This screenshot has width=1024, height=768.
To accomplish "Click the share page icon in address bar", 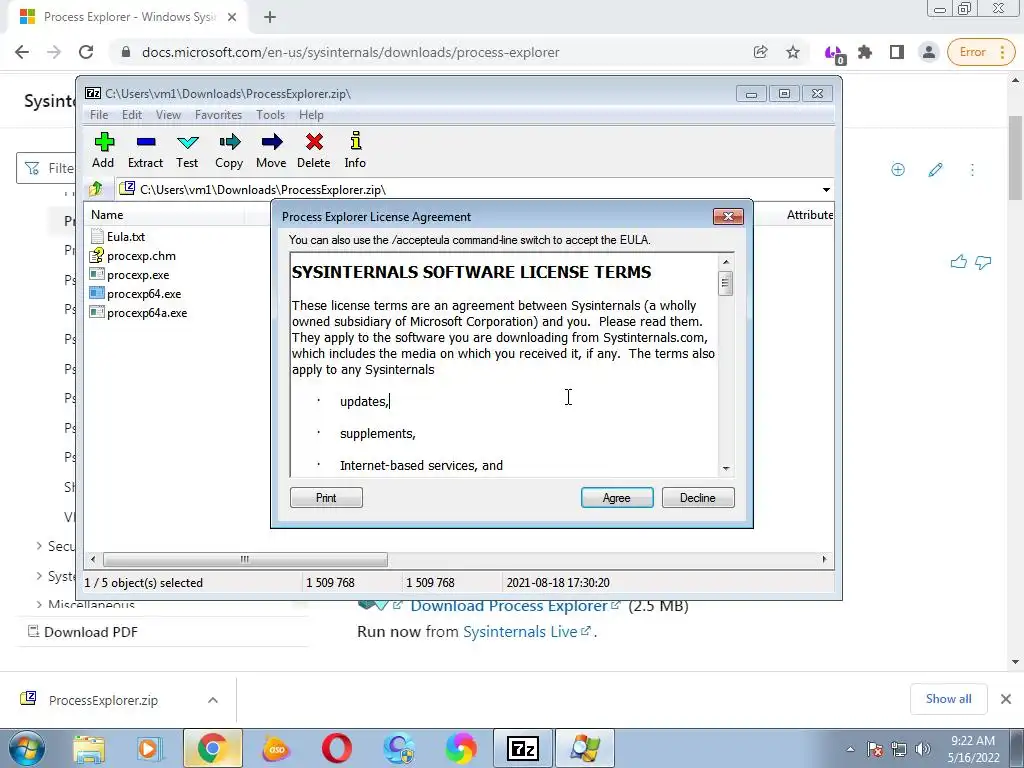I will point(761,52).
